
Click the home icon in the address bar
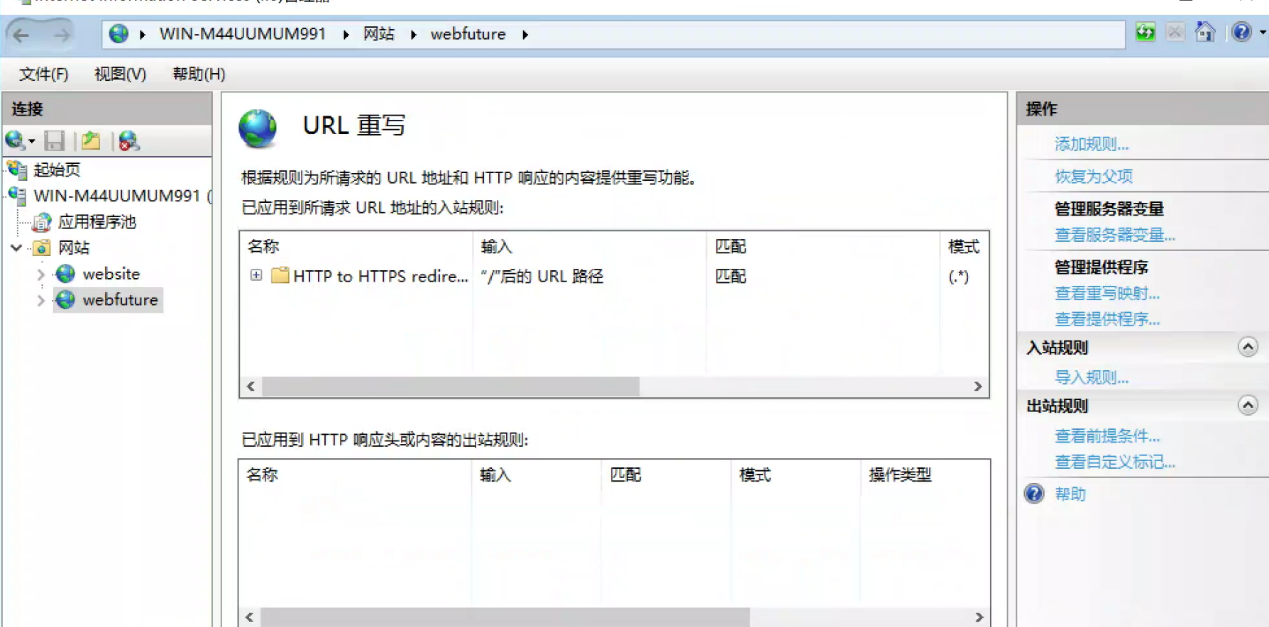pos(1205,33)
